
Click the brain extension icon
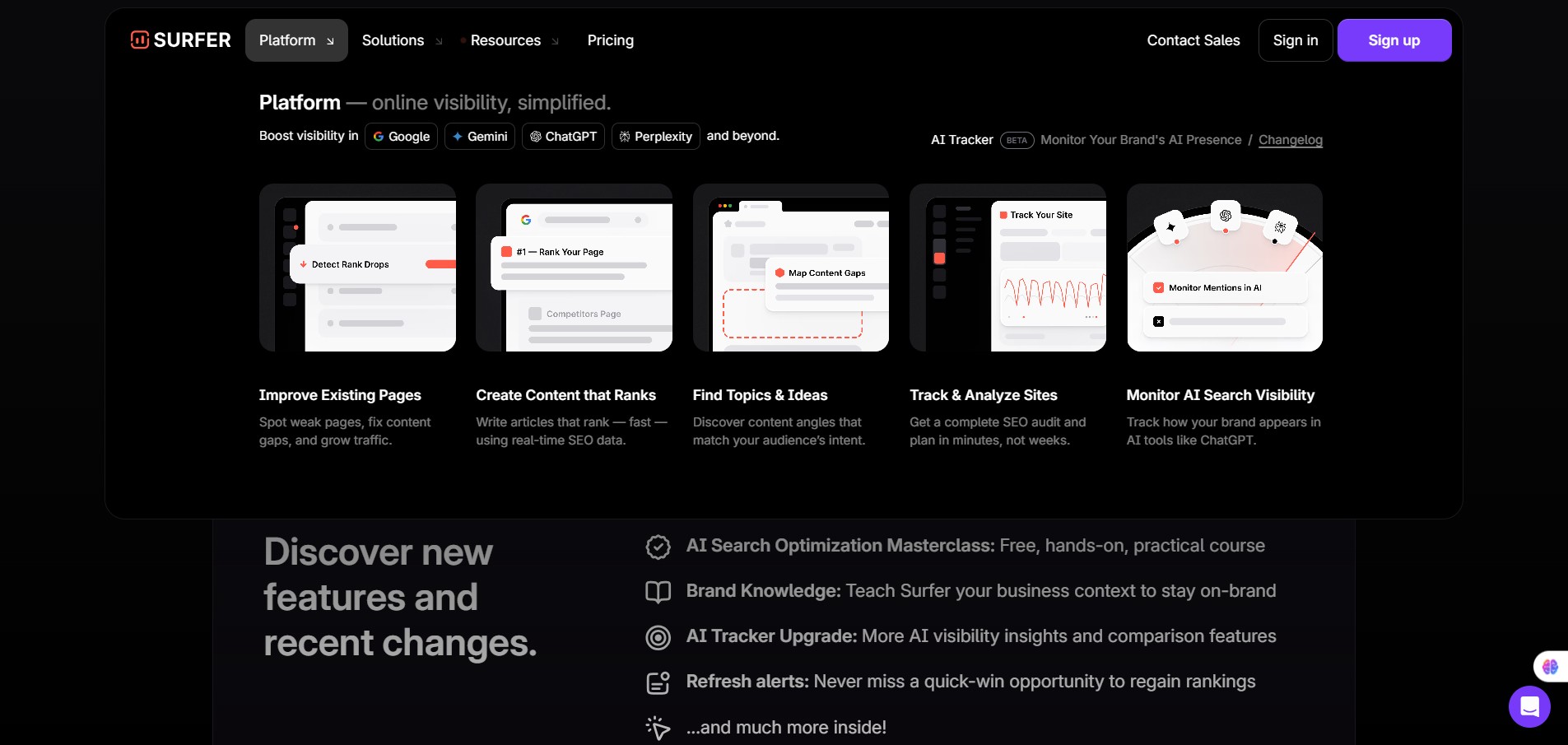tap(1550, 667)
